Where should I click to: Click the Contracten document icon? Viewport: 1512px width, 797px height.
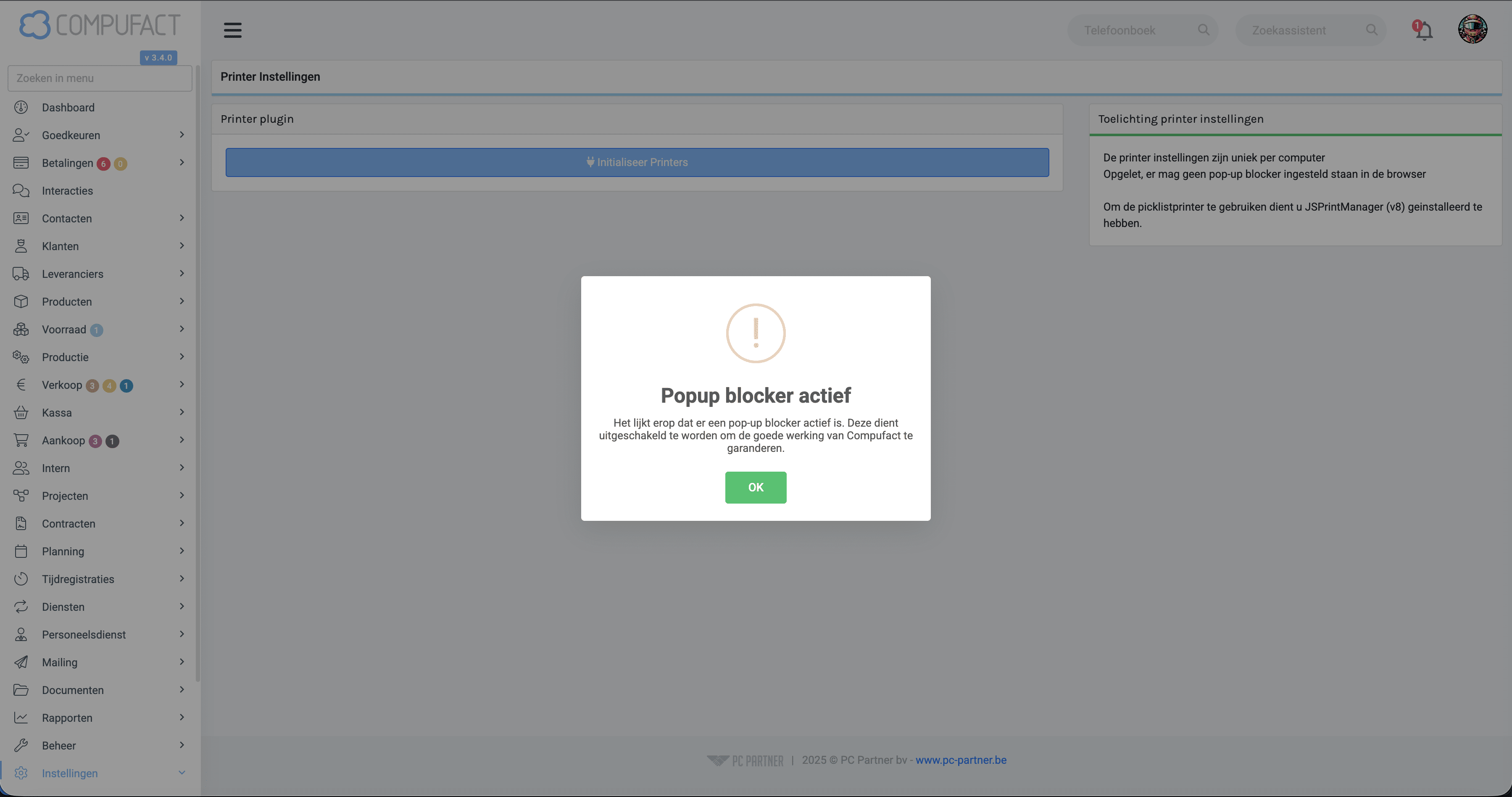(21, 523)
